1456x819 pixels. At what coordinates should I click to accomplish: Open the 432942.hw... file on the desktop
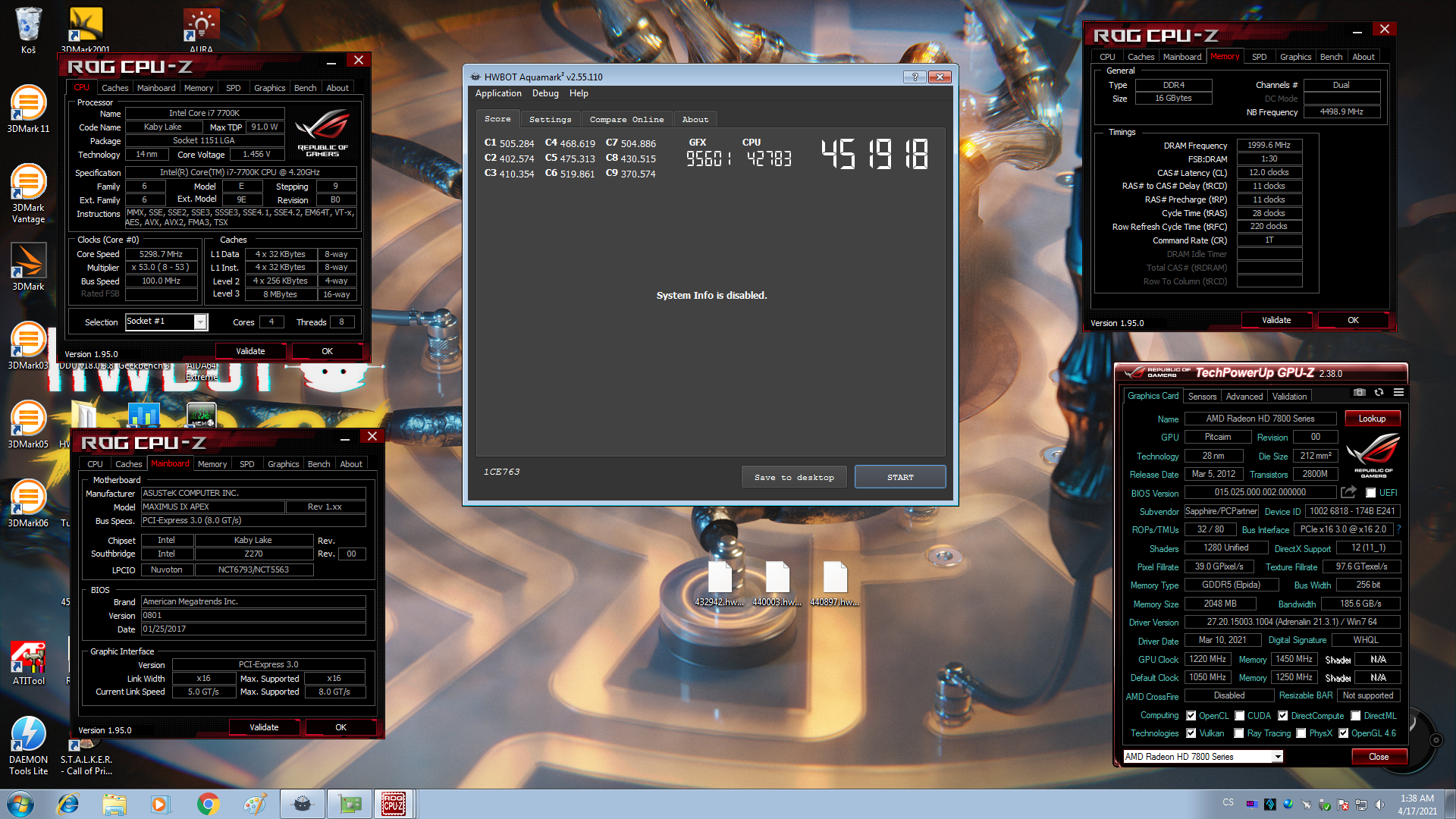click(x=719, y=584)
